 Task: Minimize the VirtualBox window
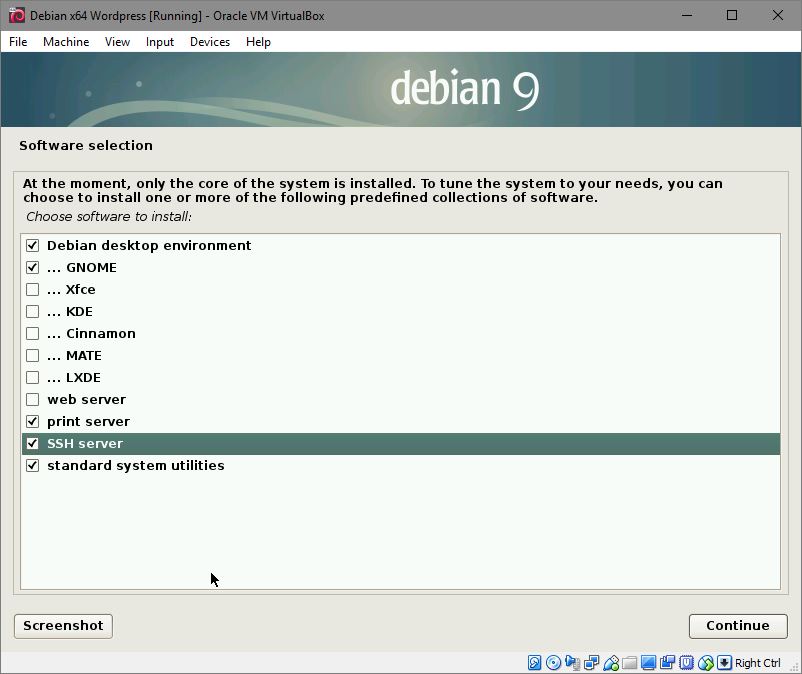tap(687, 15)
